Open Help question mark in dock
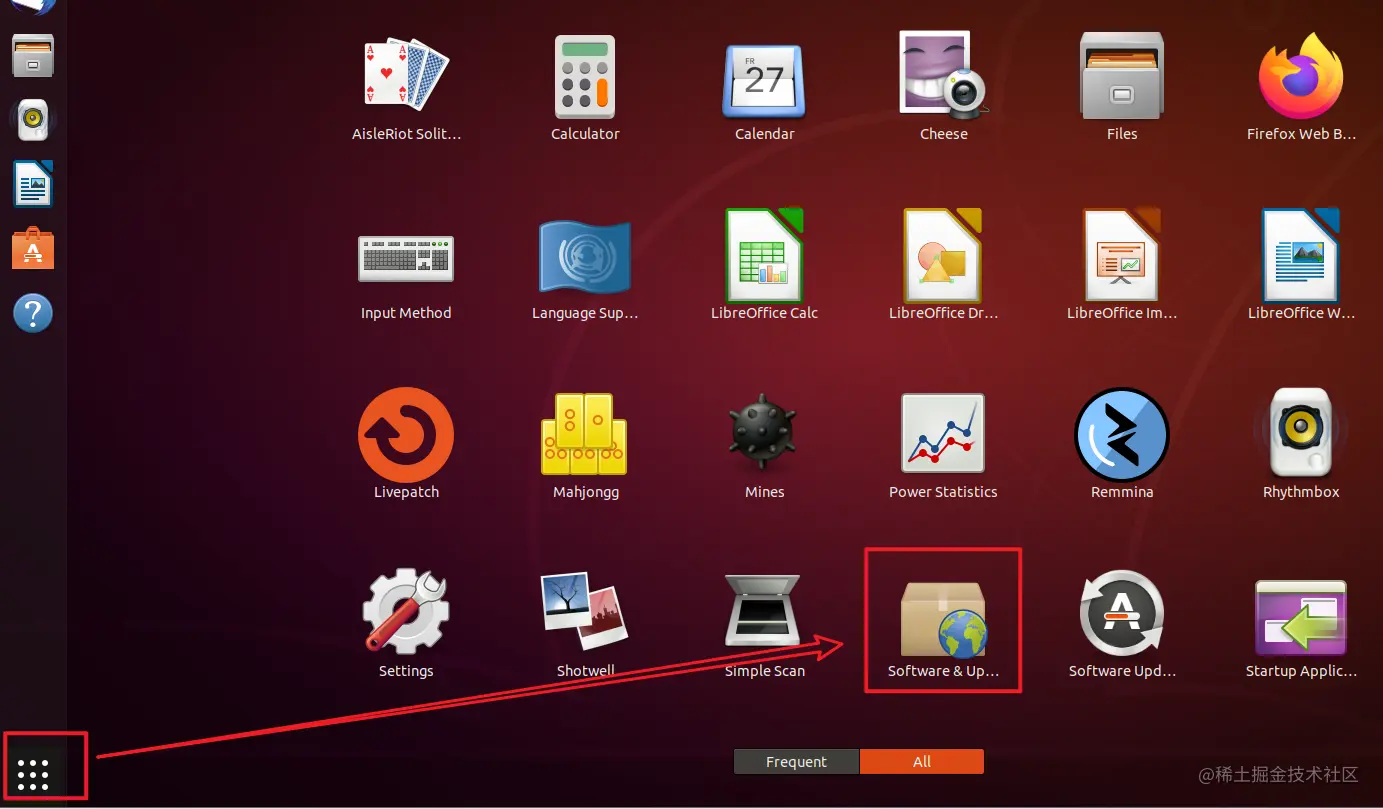 click(33, 313)
